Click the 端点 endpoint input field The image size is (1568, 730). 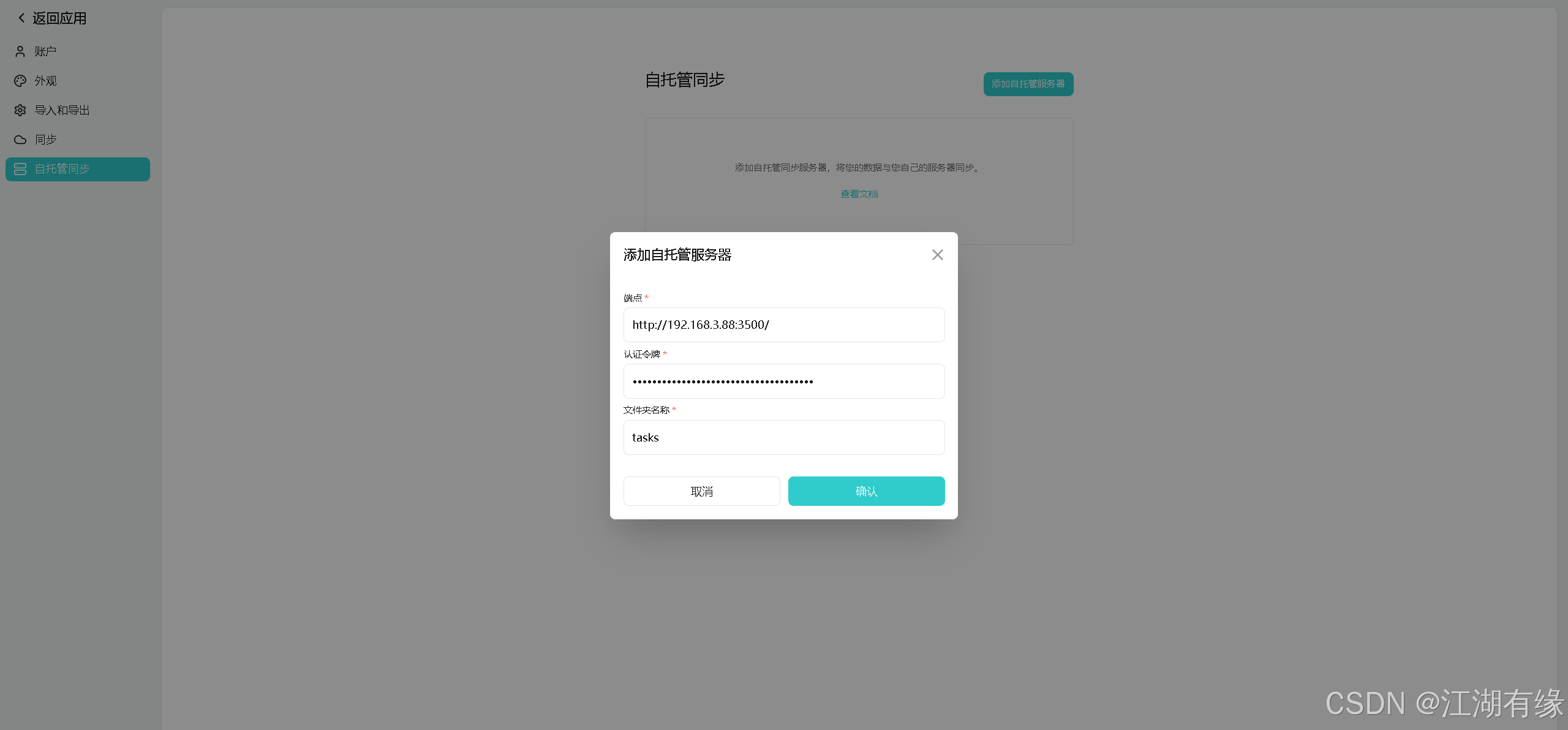(x=783, y=325)
